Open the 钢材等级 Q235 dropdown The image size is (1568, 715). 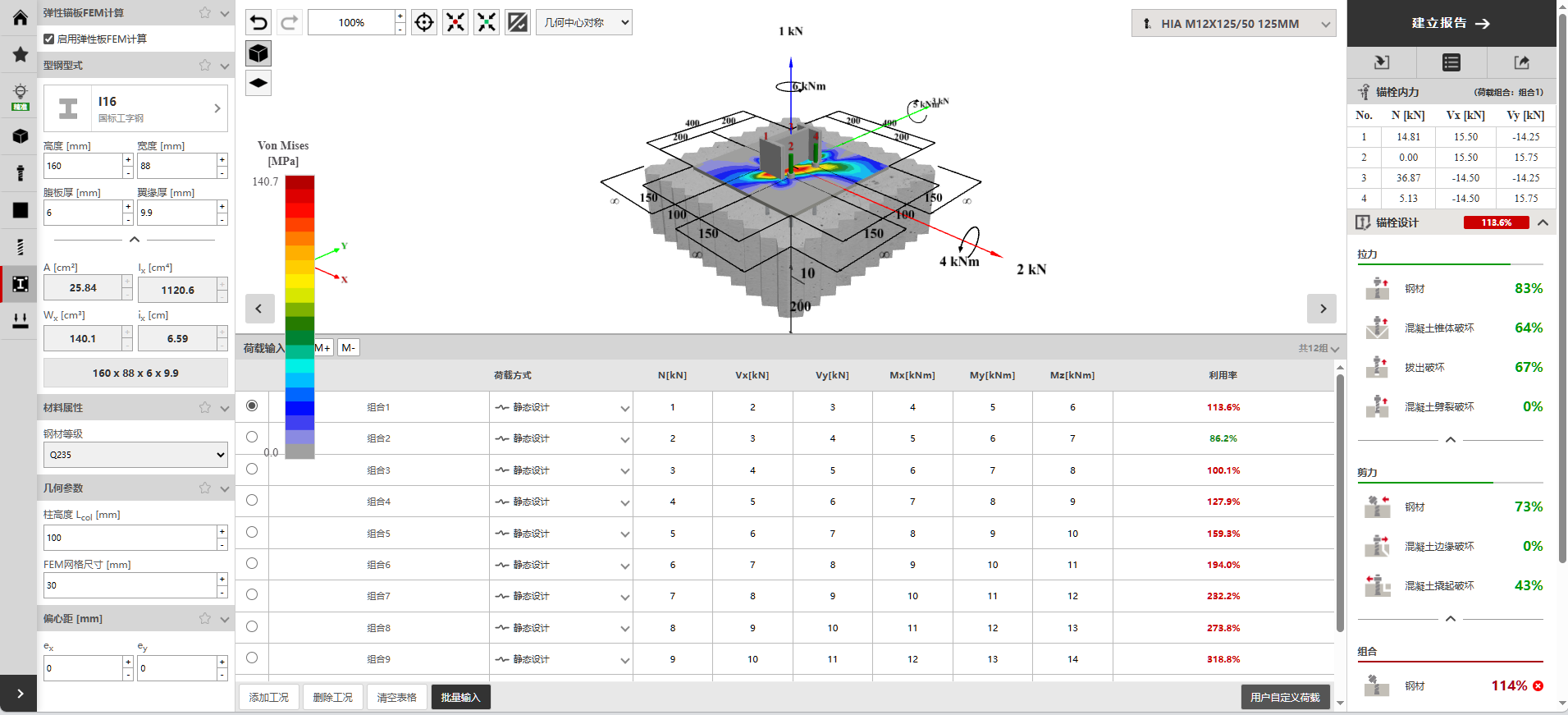135,455
